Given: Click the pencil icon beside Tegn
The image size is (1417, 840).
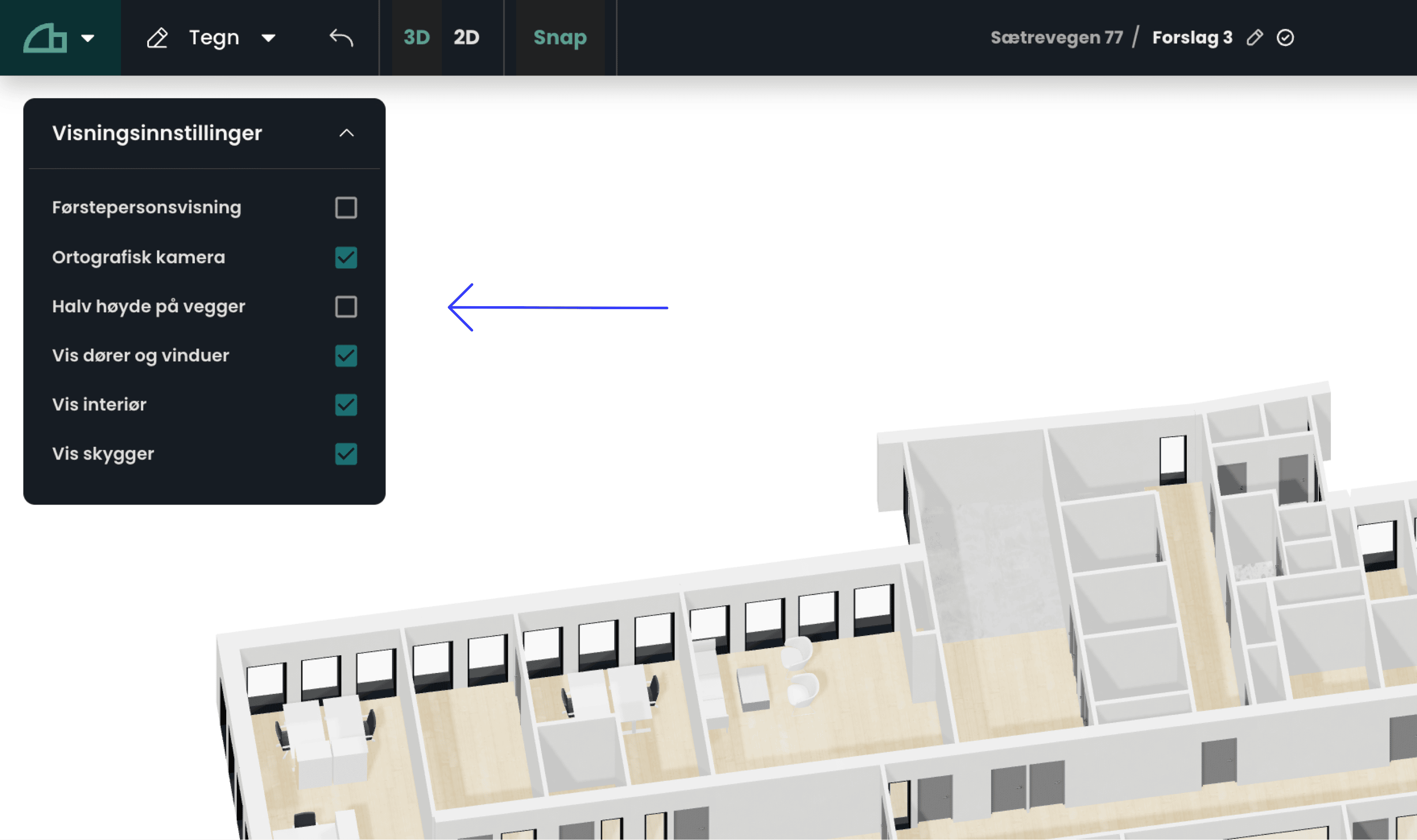Looking at the screenshot, I should 157,38.
